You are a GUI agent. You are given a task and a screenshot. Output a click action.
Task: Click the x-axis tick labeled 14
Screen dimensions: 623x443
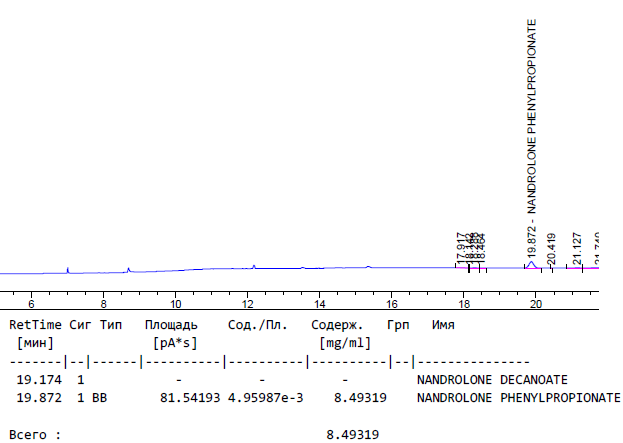point(319,302)
